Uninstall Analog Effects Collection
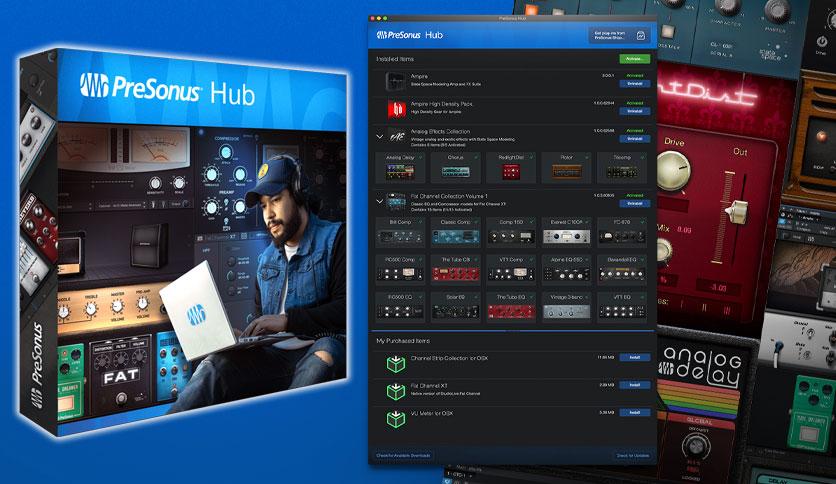 pos(634,139)
